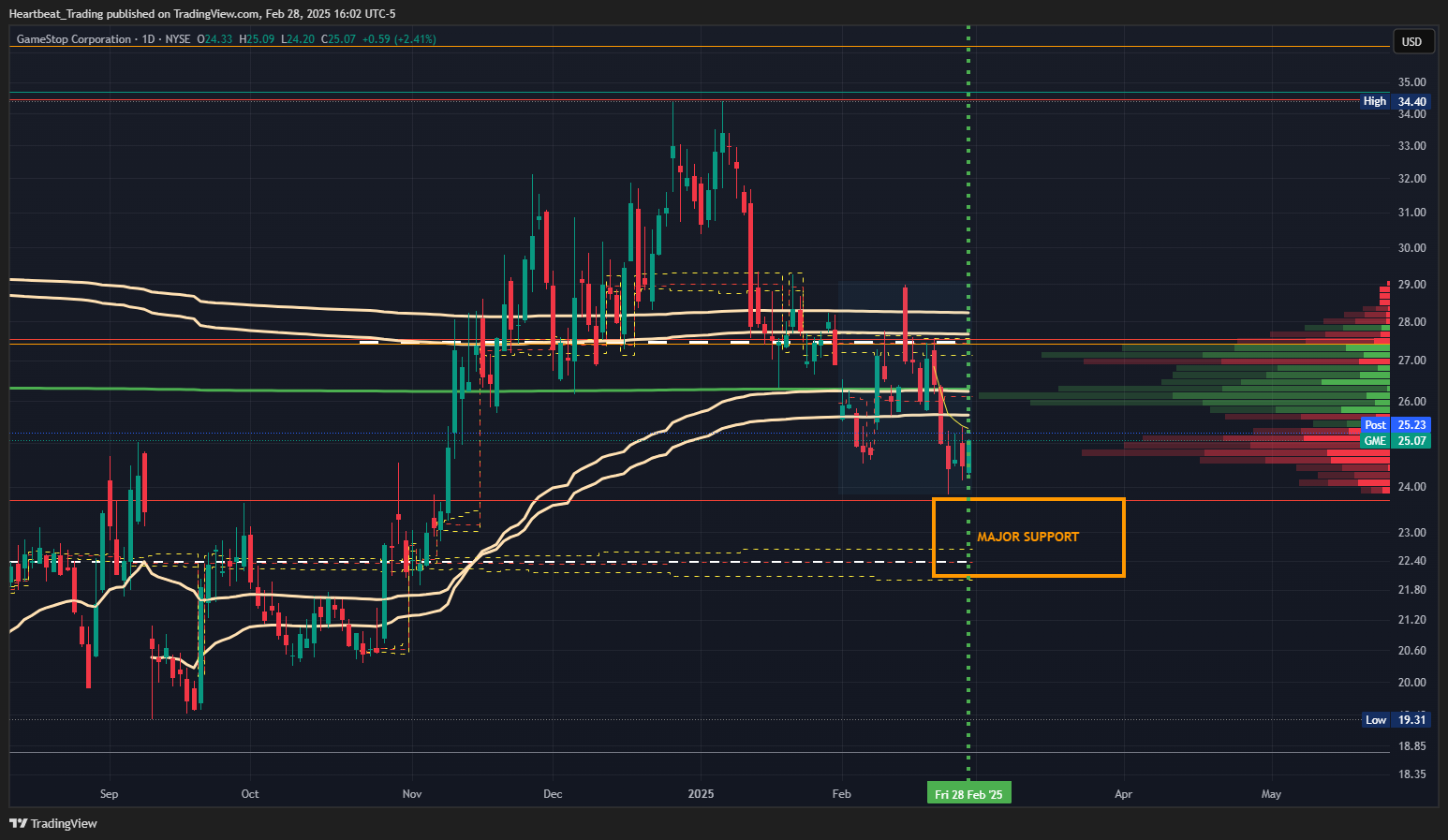Image resolution: width=1448 pixels, height=840 pixels.
Task: Click the Fri 28 Feb '25 date marker
Action: tap(968, 794)
